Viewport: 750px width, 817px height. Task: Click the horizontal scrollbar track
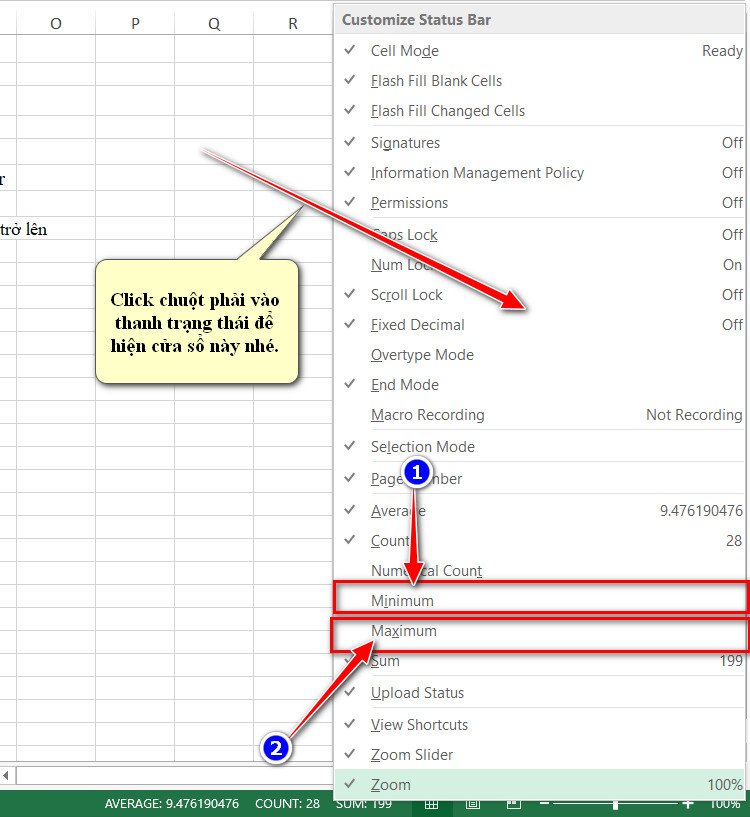(175, 775)
